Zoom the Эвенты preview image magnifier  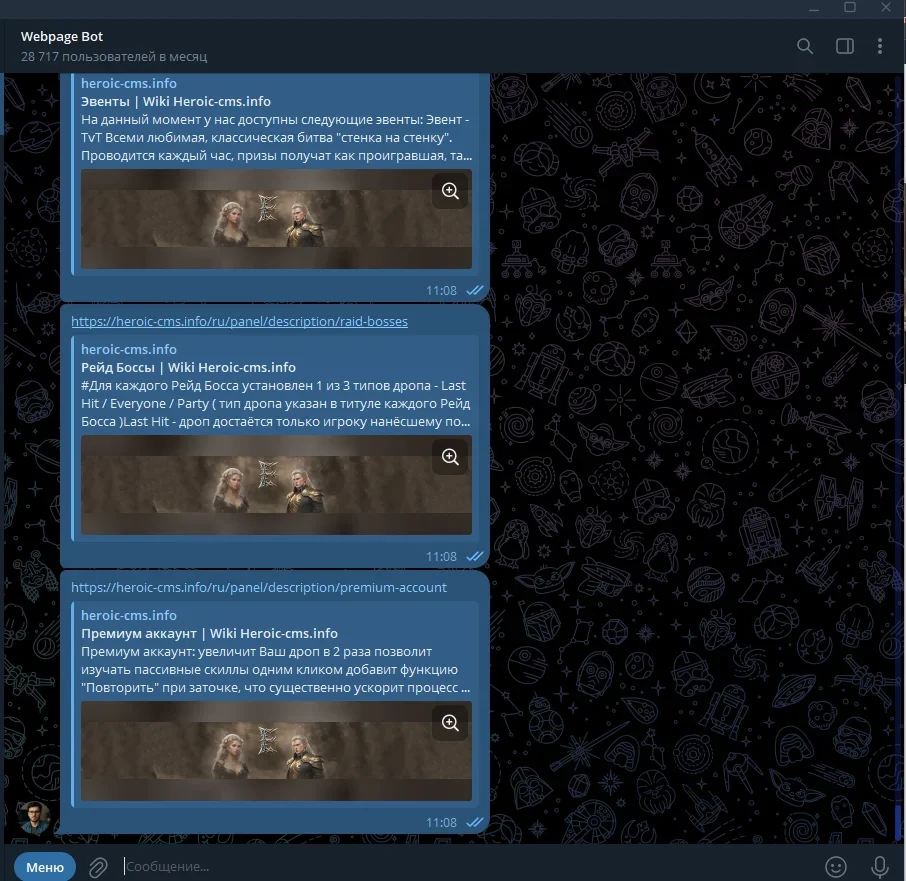coord(450,191)
